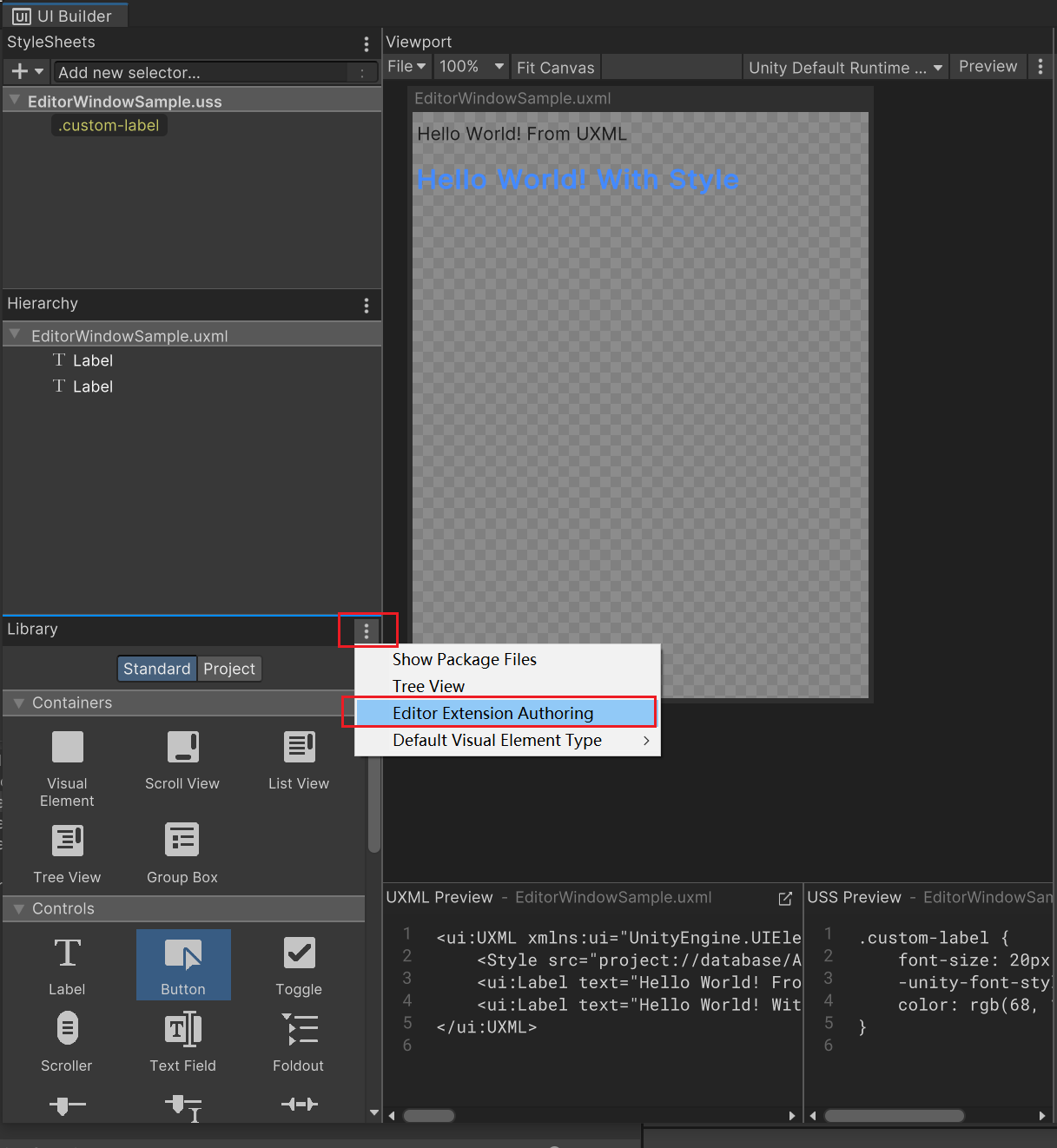Select the List View container icon

(299, 748)
